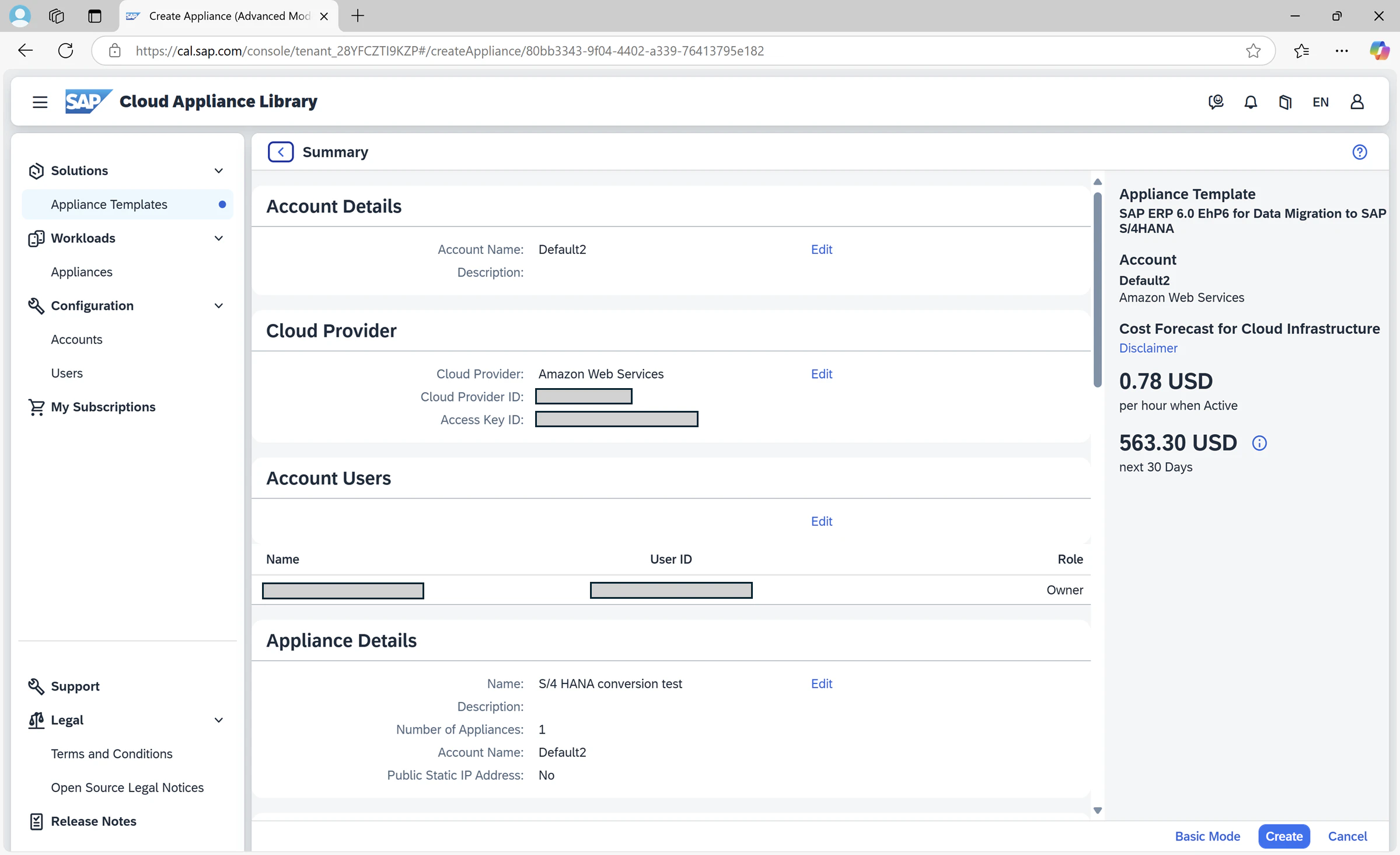
Task: Click the Configuration wrench icon
Action: coord(36,306)
